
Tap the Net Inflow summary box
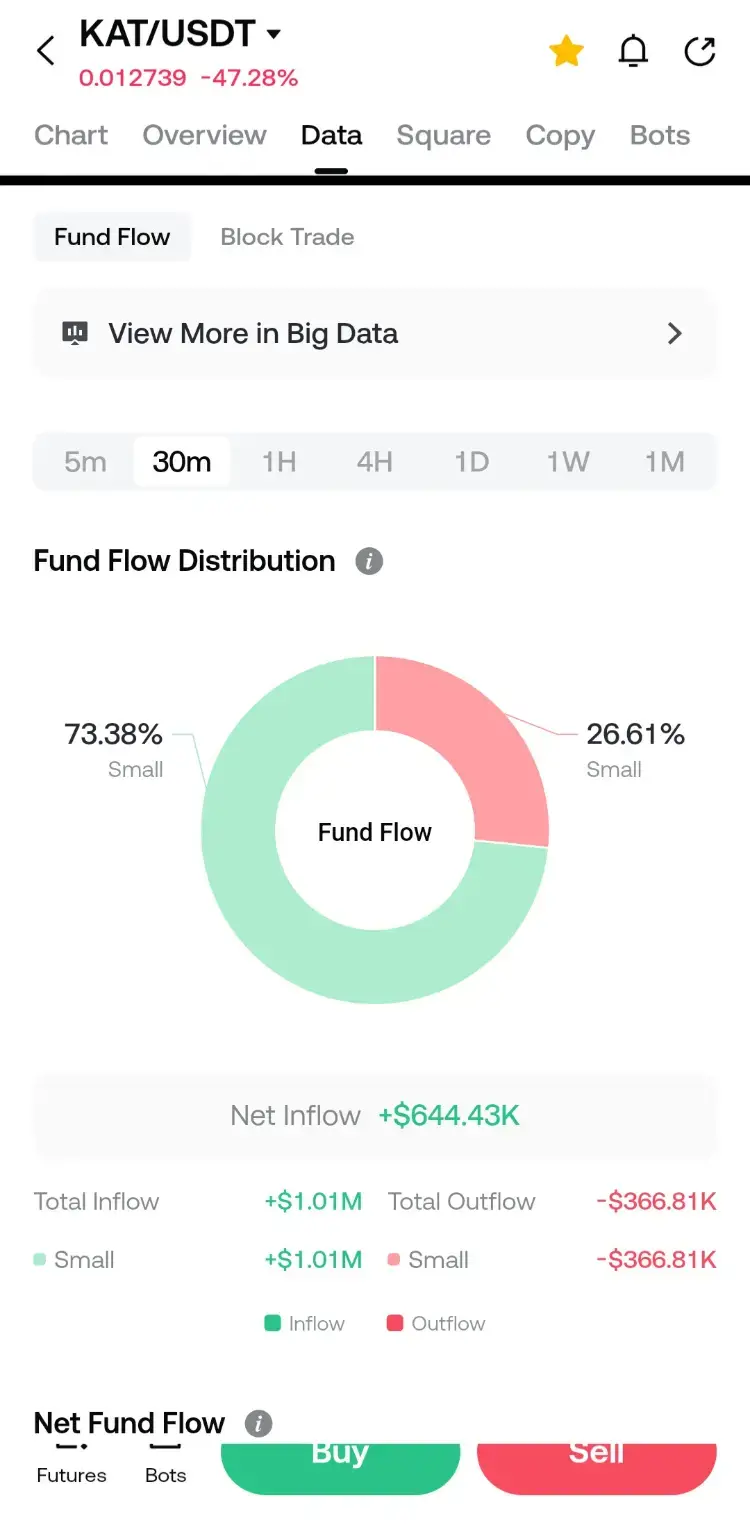pos(375,1116)
